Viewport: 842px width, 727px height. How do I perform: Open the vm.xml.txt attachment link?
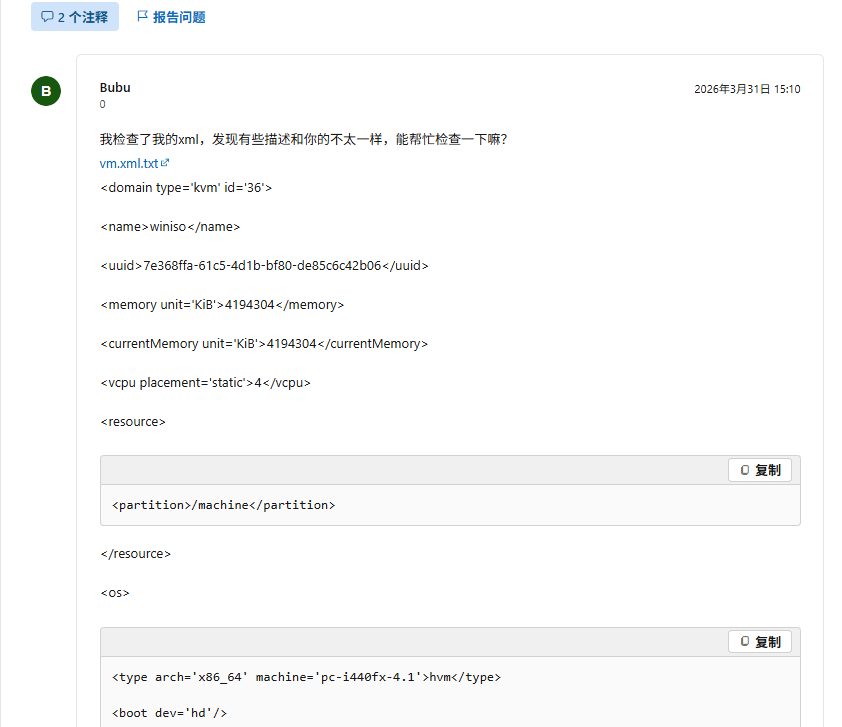coord(129,163)
